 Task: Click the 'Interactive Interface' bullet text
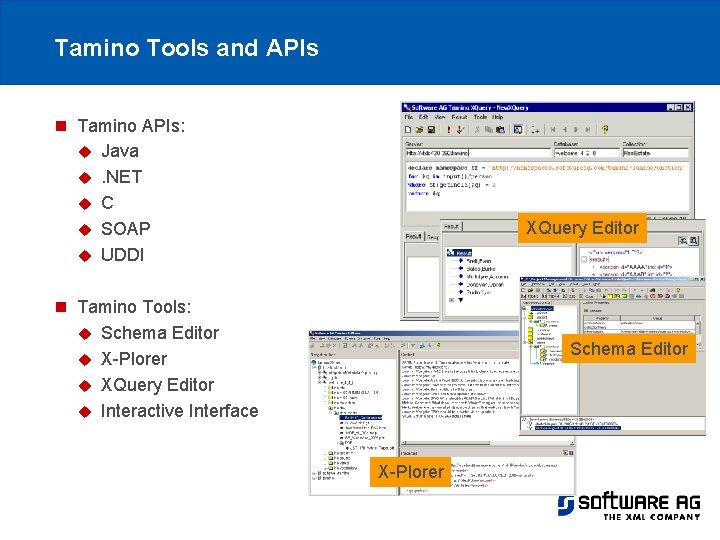tap(180, 411)
